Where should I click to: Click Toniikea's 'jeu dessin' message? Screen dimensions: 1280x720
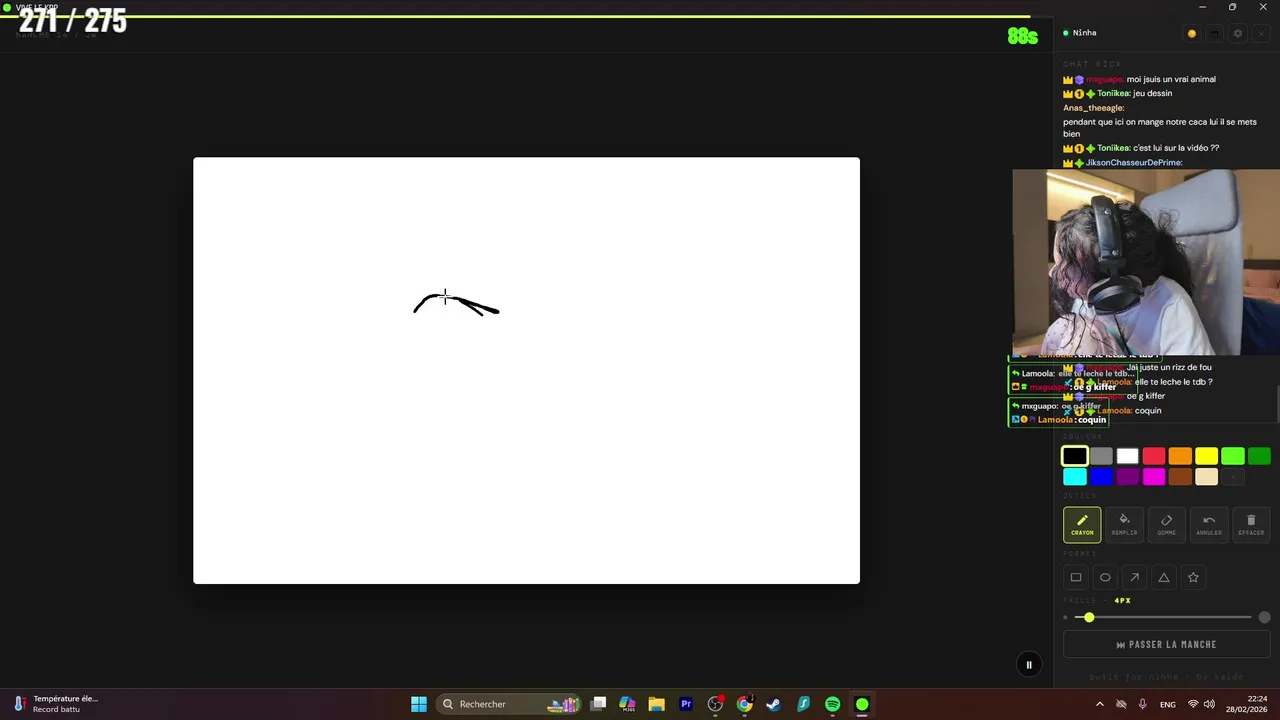(x=1152, y=93)
